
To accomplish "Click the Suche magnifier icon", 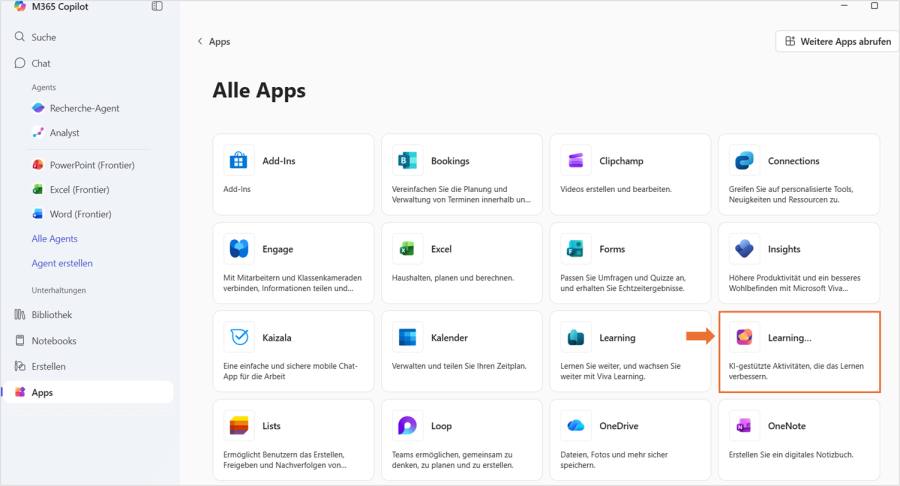I will [x=20, y=37].
